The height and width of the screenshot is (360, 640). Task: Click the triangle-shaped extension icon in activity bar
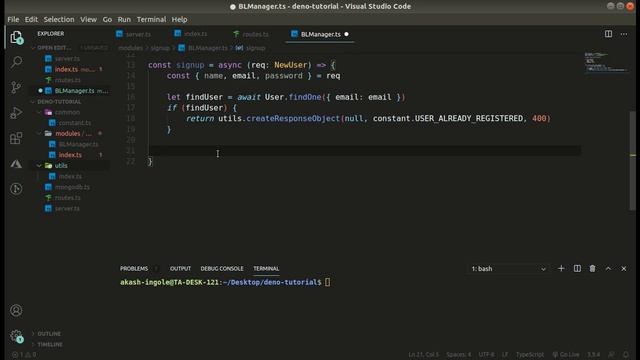click(x=16, y=164)
